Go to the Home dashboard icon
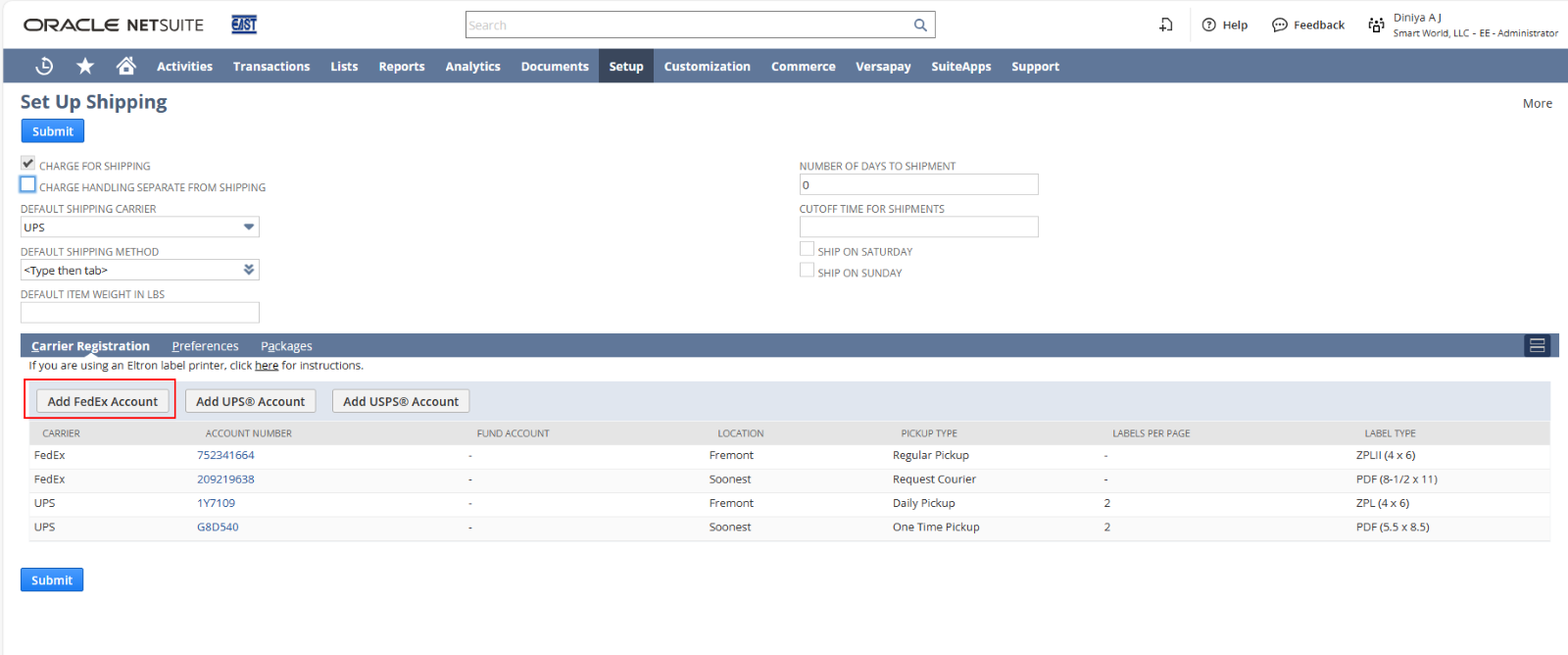 [125, 66]
